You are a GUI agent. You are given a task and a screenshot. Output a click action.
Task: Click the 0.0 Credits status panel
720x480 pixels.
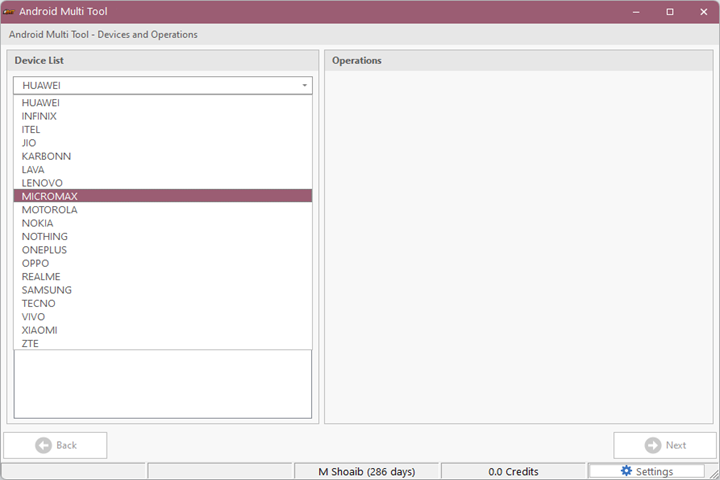tap(513, 471)
